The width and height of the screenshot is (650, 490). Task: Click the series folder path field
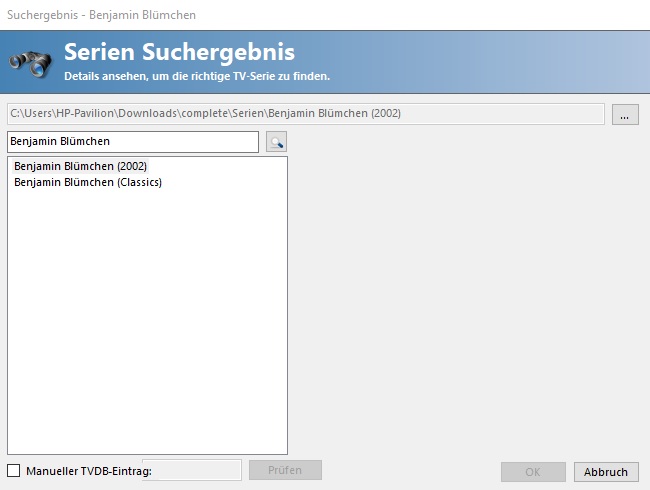[306, 114]
